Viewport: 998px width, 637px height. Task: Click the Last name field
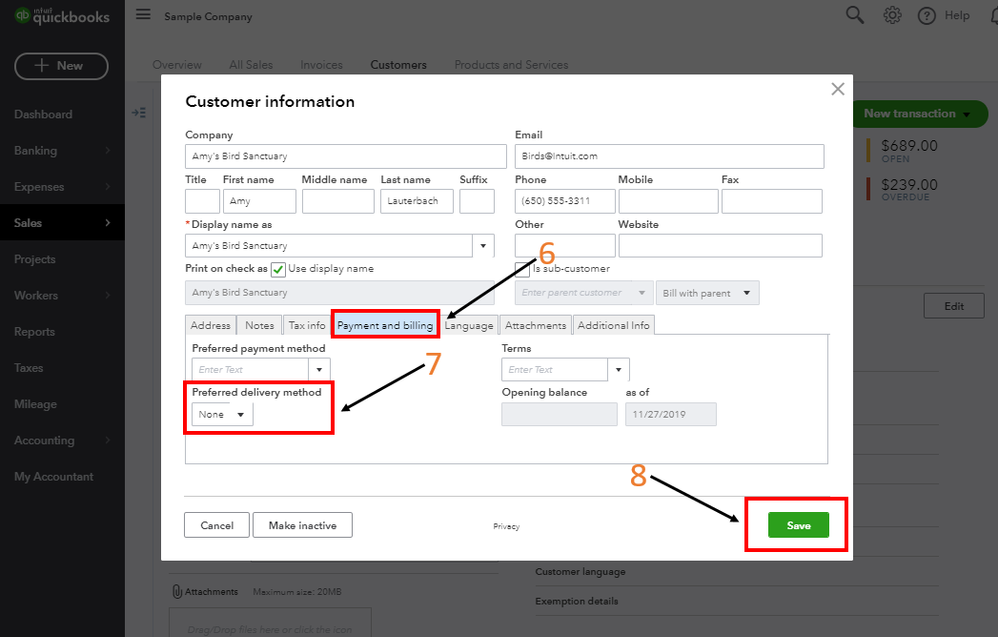tap(417, 201)
